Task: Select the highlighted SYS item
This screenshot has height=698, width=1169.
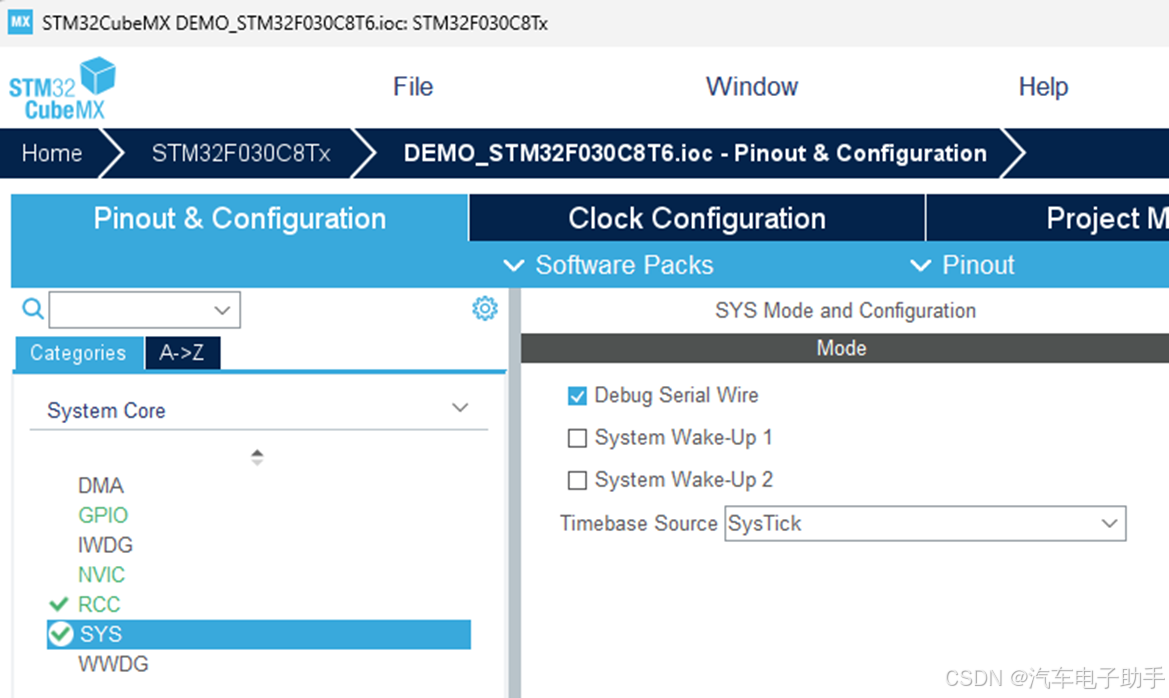Action: pyautogui.click(x=259, y=634)
